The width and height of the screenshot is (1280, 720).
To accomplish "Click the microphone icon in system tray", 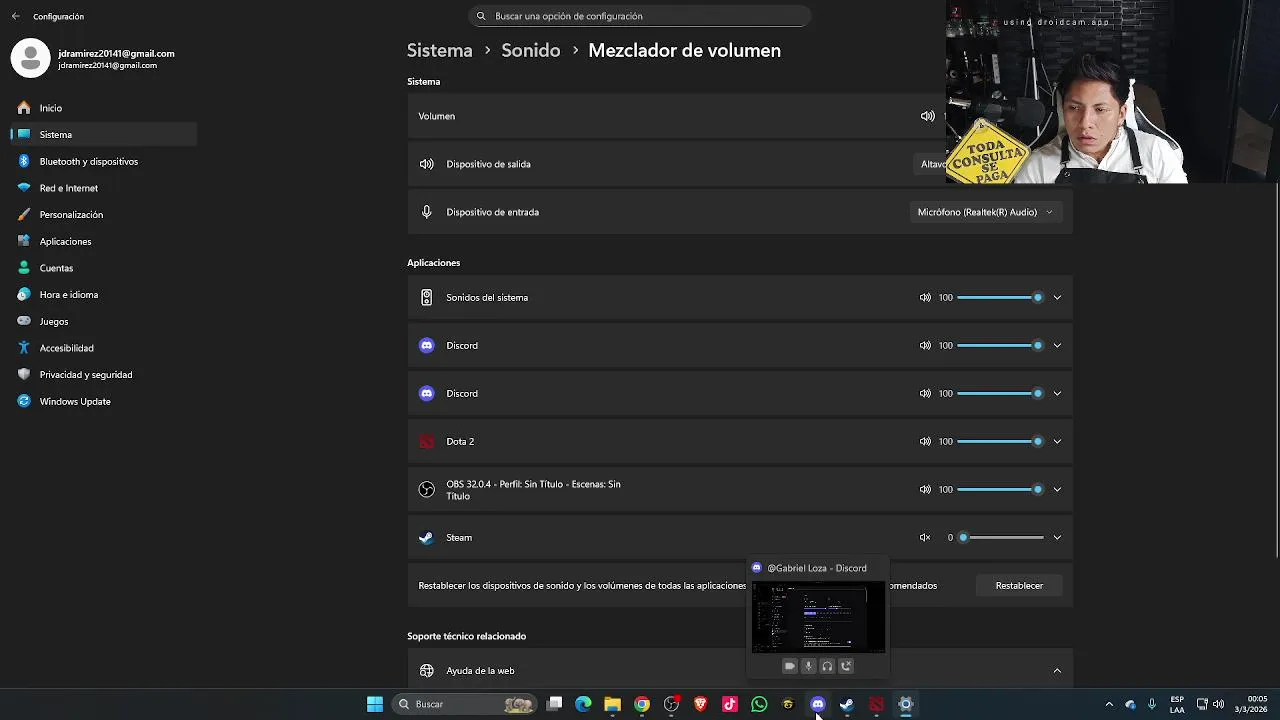I will click(1152, 704).
